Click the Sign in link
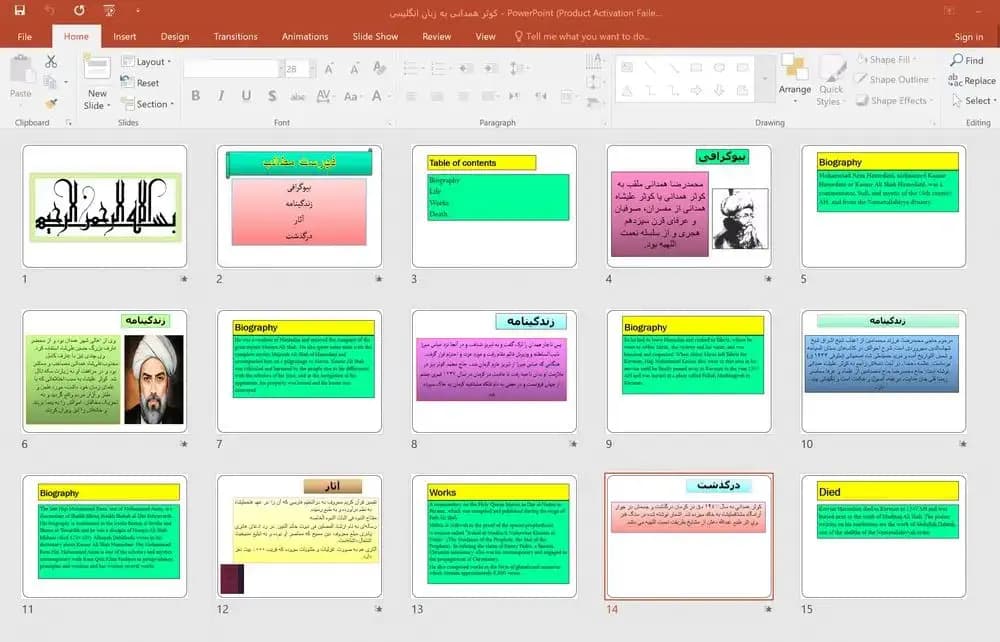The width and height of the screenshot is (1000, 642). click(969, 37)
